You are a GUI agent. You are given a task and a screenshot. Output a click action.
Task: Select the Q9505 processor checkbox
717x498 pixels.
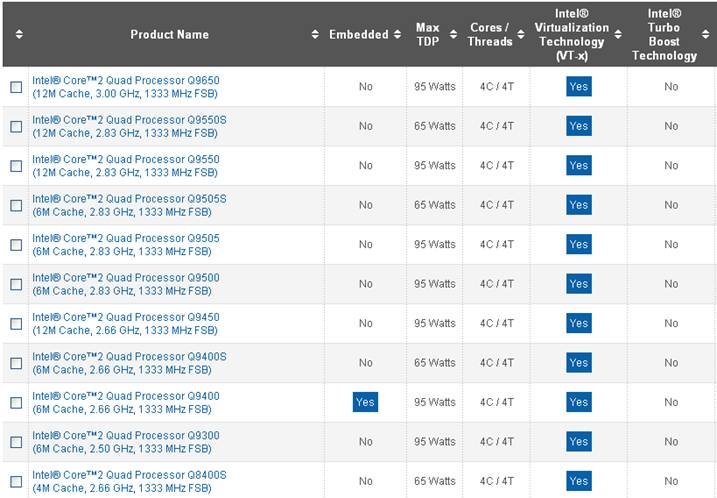pos(16,245)
